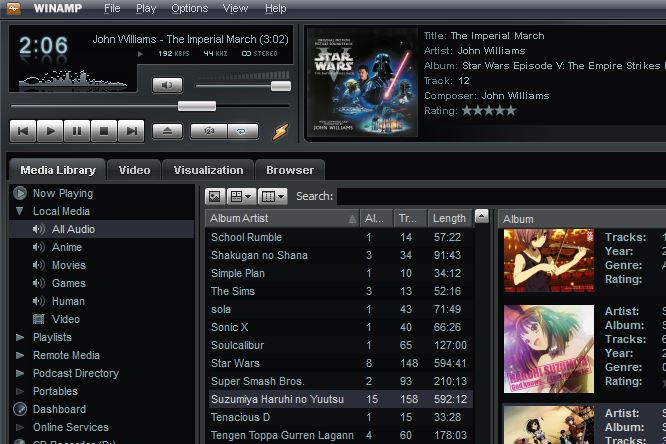
Task: Sort by the Tr... tracks column
Action: tap(411, 218)
